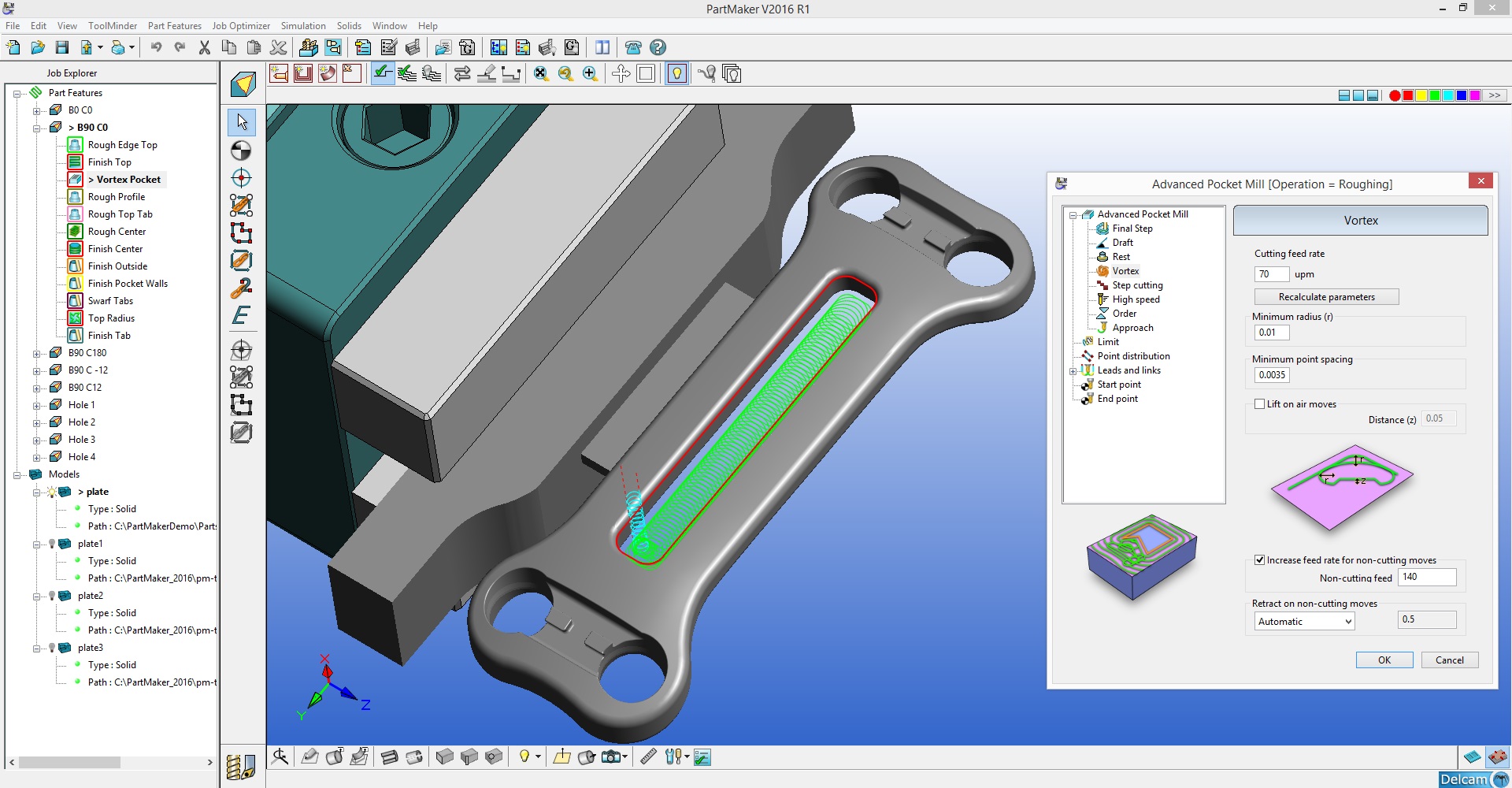
Task: Open the light bulb dropdown arrow in the bottom toolbar
Action: (x=539, y=757)
